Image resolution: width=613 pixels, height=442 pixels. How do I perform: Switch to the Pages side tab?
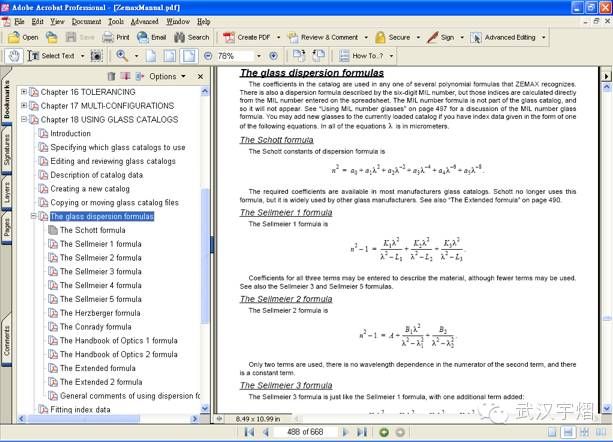pos(7,227)
